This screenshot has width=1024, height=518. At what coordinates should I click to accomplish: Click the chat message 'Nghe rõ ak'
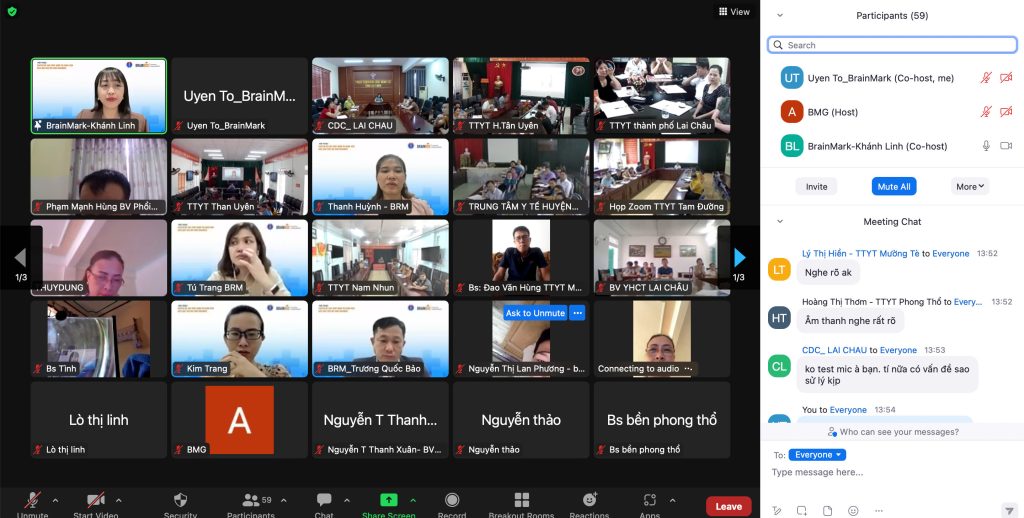click(828, 272)
